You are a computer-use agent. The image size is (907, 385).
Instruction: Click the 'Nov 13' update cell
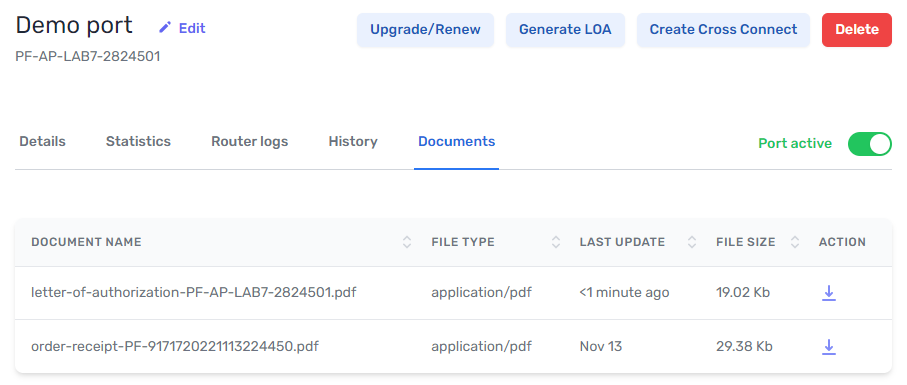click(x=600, y=346)
